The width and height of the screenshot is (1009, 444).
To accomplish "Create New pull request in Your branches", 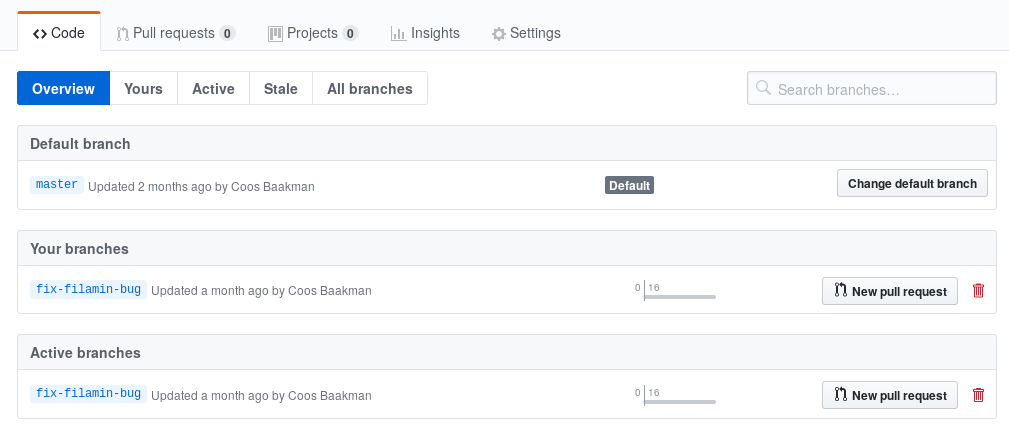I will pos(889,291).
